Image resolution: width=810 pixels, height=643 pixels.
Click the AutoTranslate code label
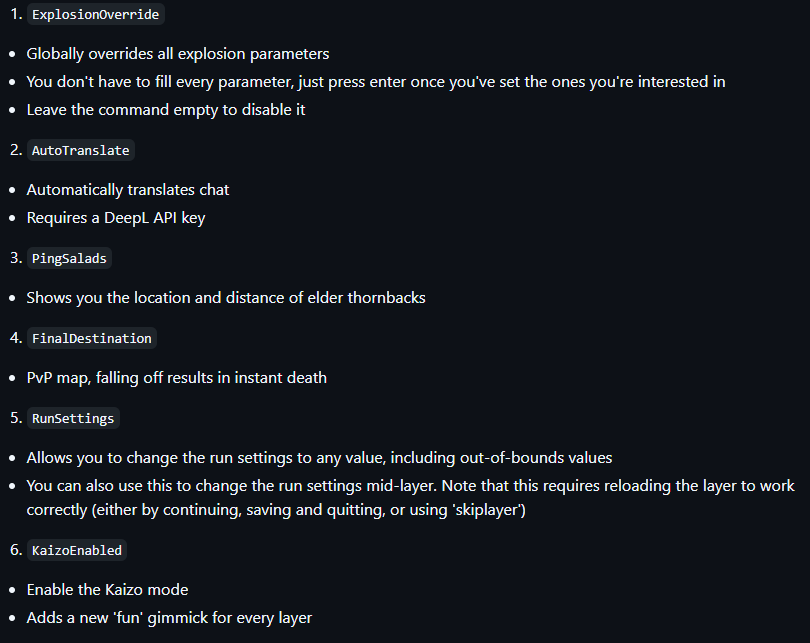click(81, 150)
